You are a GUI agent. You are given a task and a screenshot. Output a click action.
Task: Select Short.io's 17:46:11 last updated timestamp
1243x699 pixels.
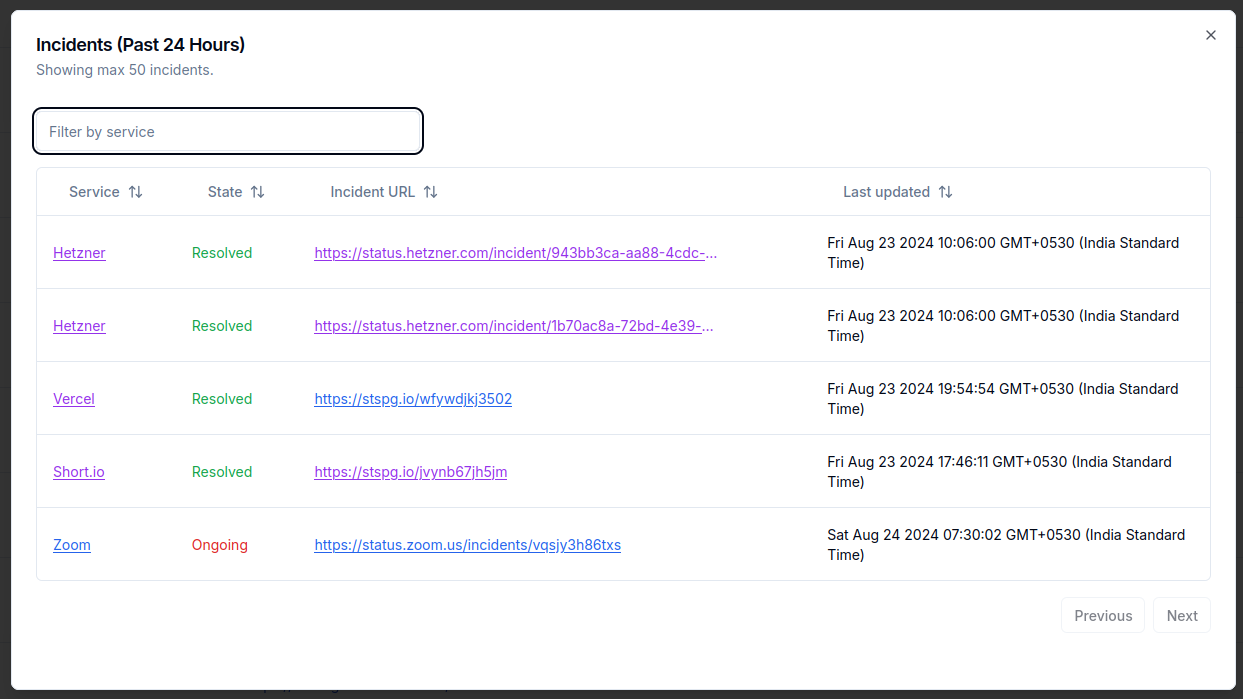tap(1000, 472)
